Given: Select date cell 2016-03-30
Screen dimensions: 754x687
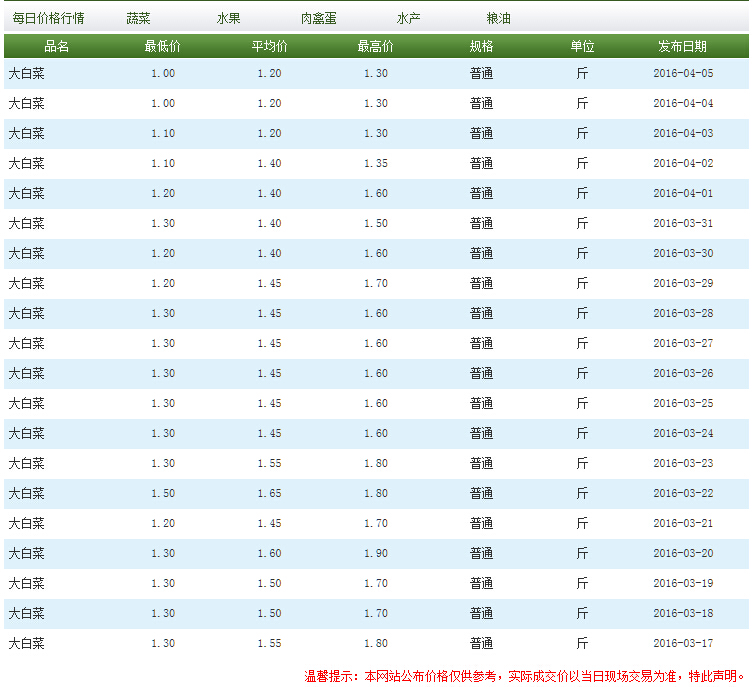Looking at the screenshot, I should [683, 253].
